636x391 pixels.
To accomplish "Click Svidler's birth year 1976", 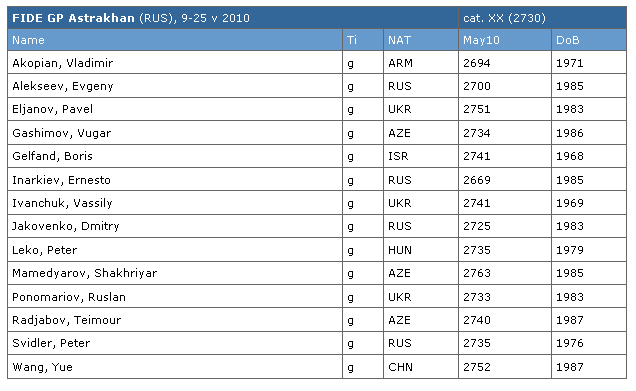I will 570,344.
